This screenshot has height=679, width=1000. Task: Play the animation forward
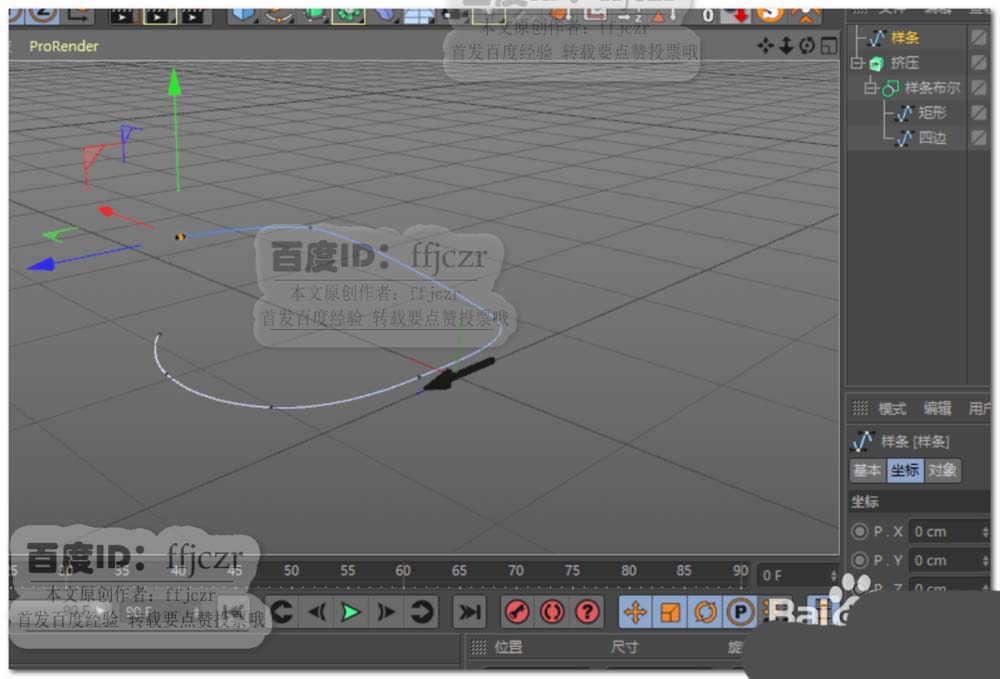click(350, 612)
